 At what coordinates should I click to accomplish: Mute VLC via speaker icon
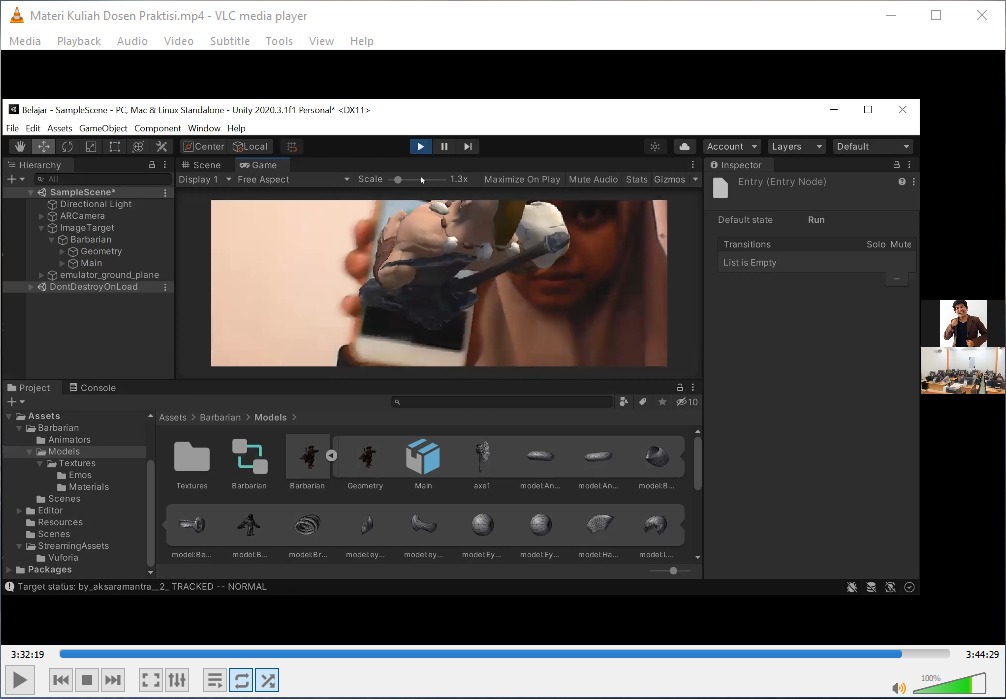[x=899, y=688]
